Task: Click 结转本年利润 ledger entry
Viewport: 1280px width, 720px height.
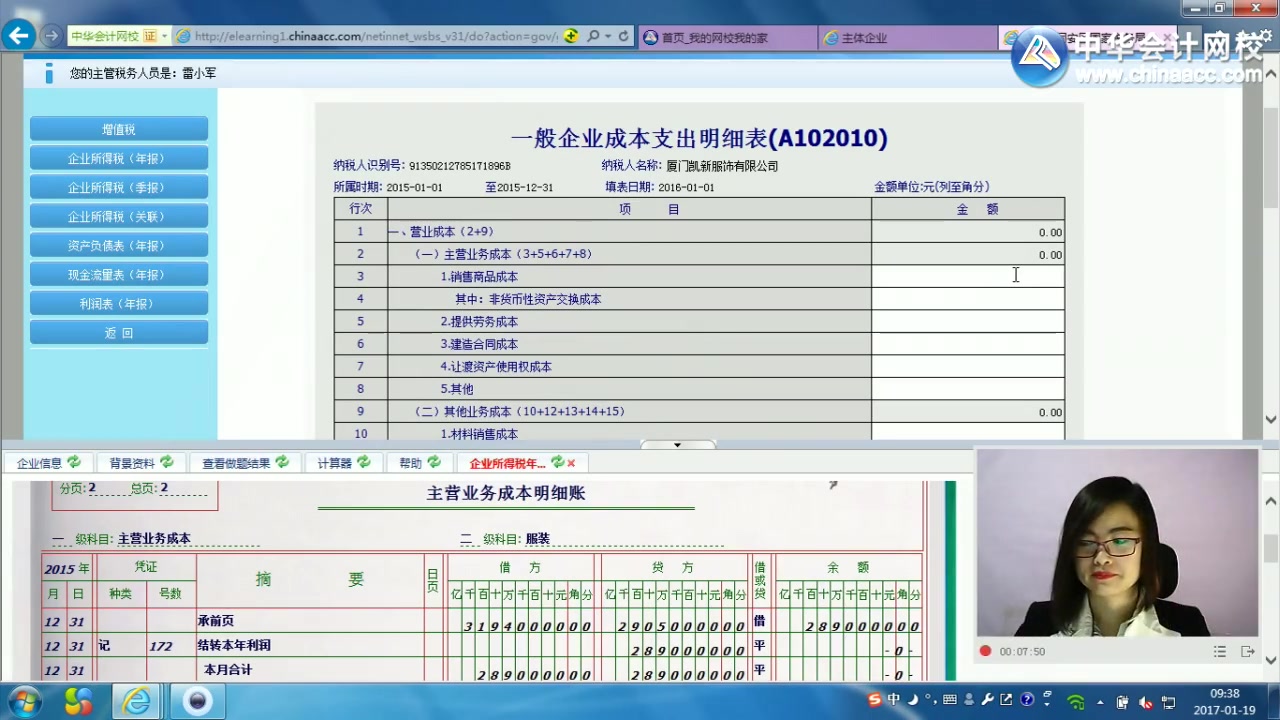Action: (234, 645)
